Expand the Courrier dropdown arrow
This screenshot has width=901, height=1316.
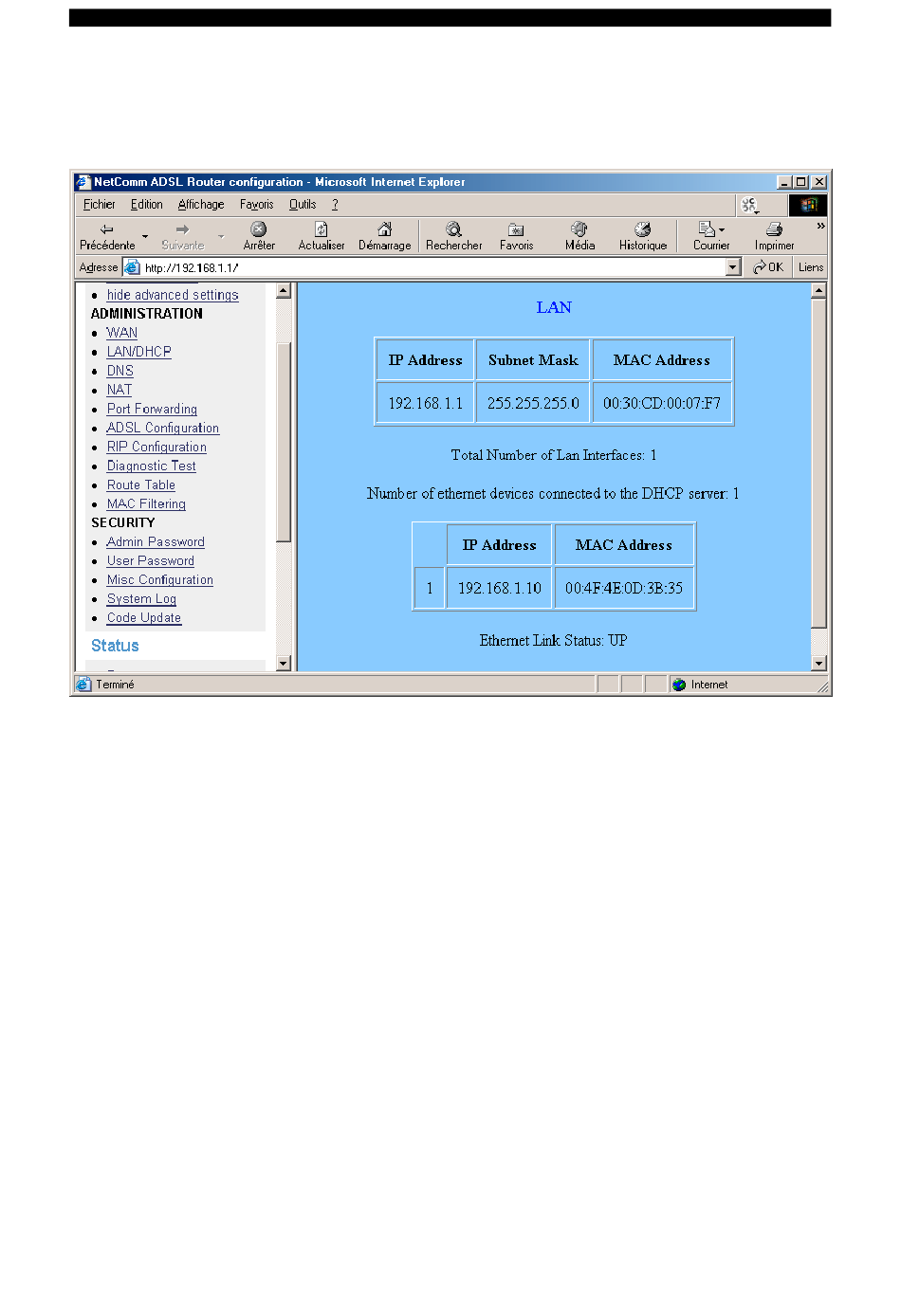pyautogui.click(x=722, y=229)
